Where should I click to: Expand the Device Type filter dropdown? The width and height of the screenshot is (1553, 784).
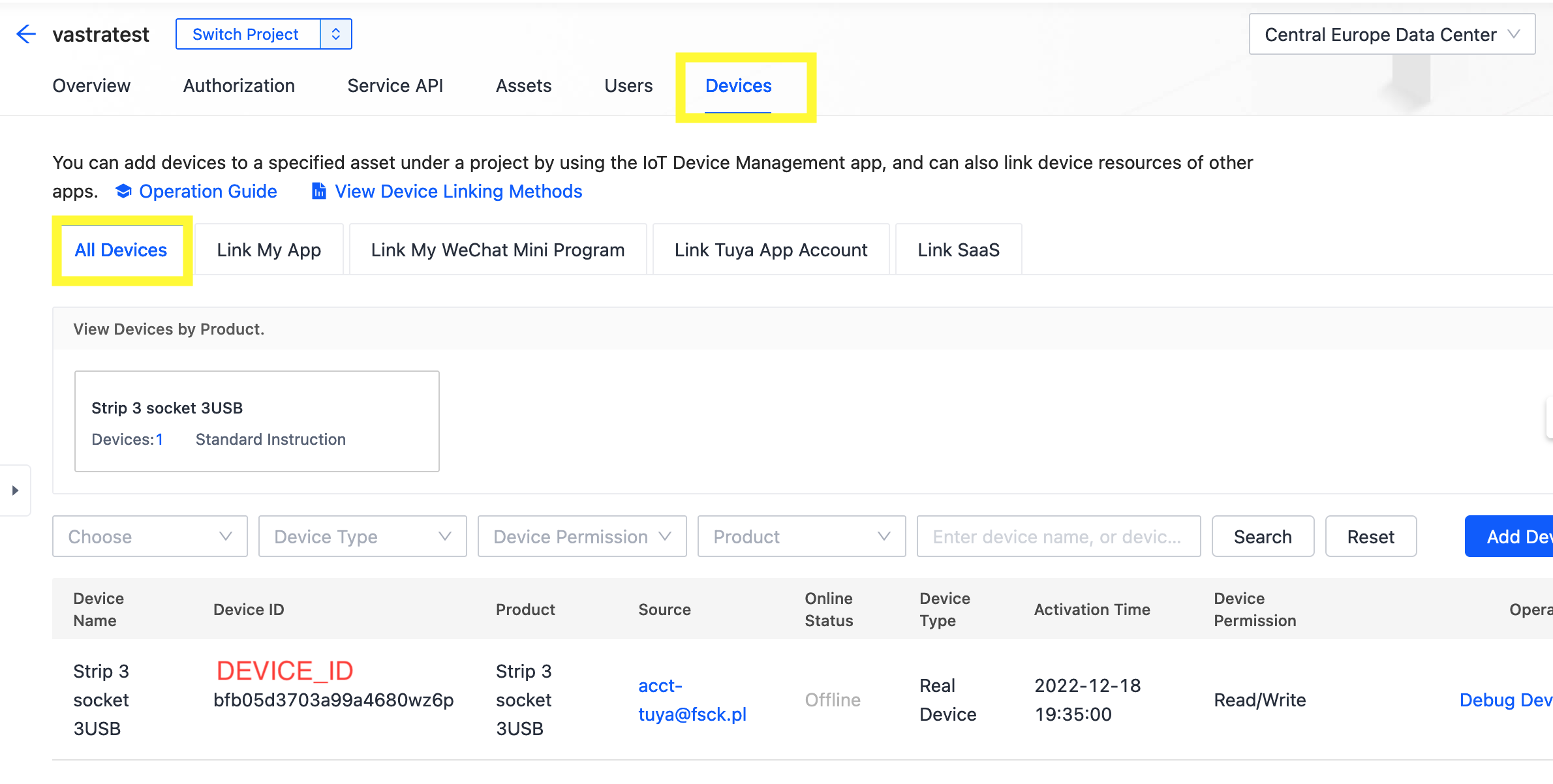pos(362,537)
